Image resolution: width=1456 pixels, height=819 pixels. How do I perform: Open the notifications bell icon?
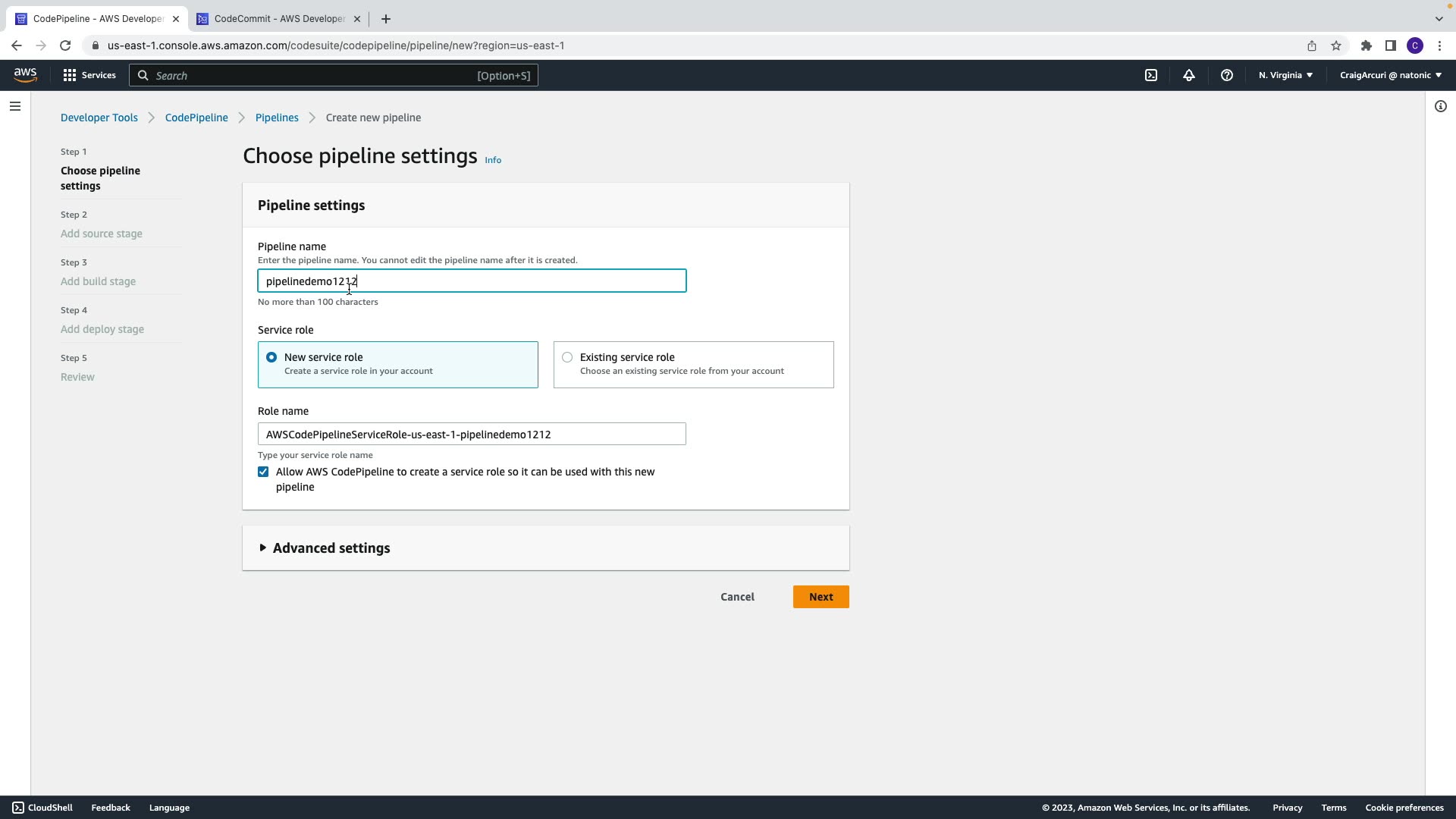(1189, 75)
